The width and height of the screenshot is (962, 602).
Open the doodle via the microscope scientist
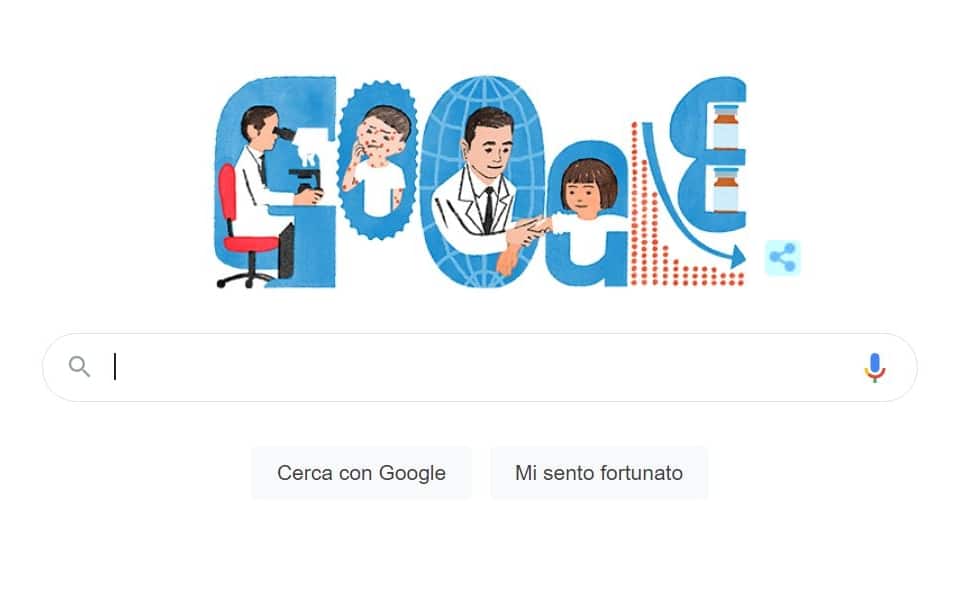(264, 178)
